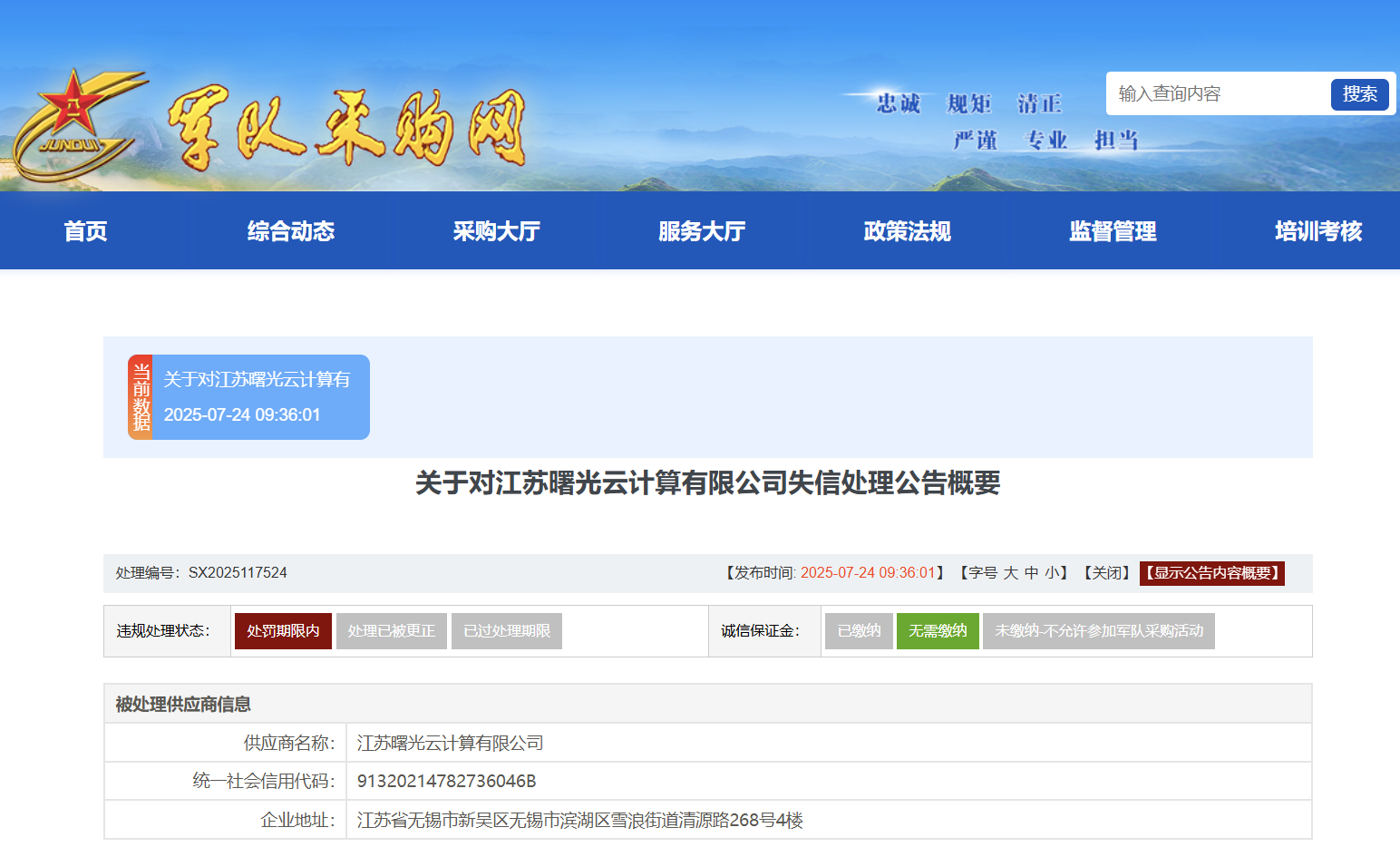Click the credit code 91320214782736046B
The height and width of the screenshot is (847, 1400).
pos(447,782)
